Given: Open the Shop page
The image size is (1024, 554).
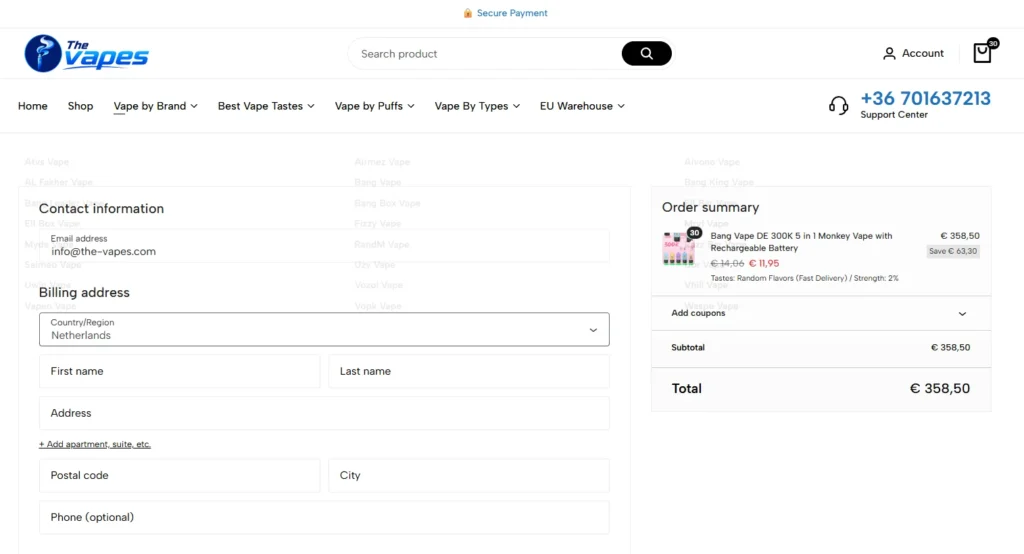Looking at the screenshot, I should [80, 106].
